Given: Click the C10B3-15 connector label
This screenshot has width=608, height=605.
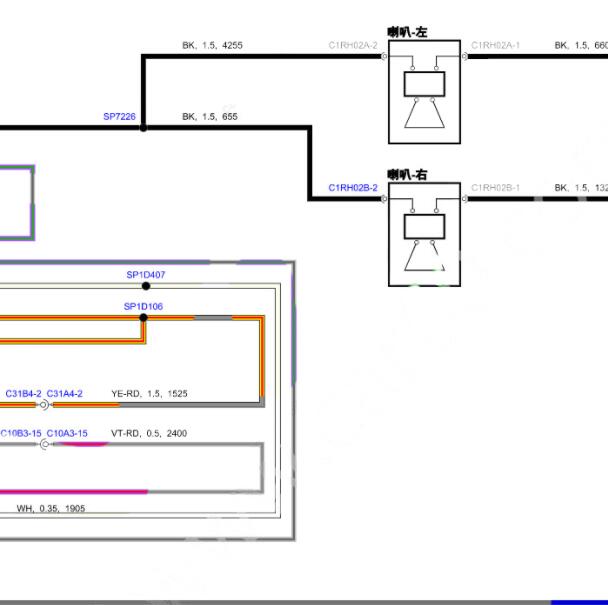Looking at the screenshot, I should pyautogui.click(x=21, y=434).
